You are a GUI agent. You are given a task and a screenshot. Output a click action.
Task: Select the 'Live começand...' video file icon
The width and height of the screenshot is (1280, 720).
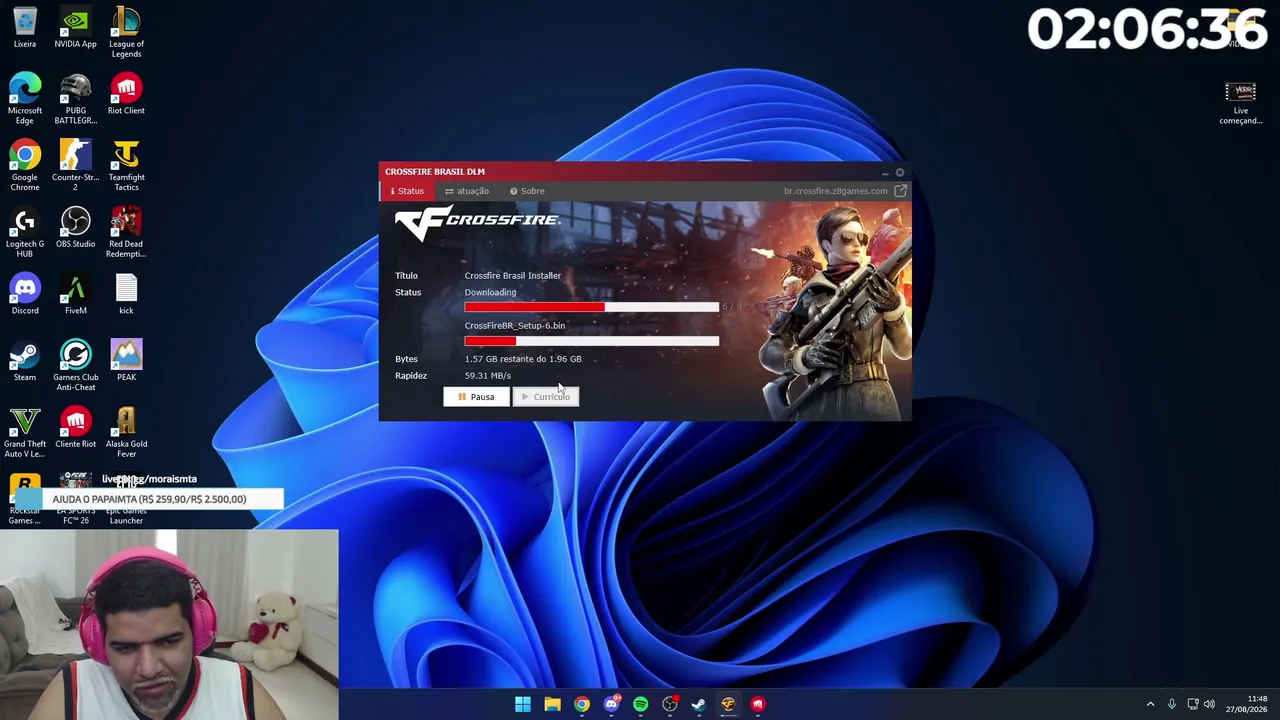point(1240,104)
